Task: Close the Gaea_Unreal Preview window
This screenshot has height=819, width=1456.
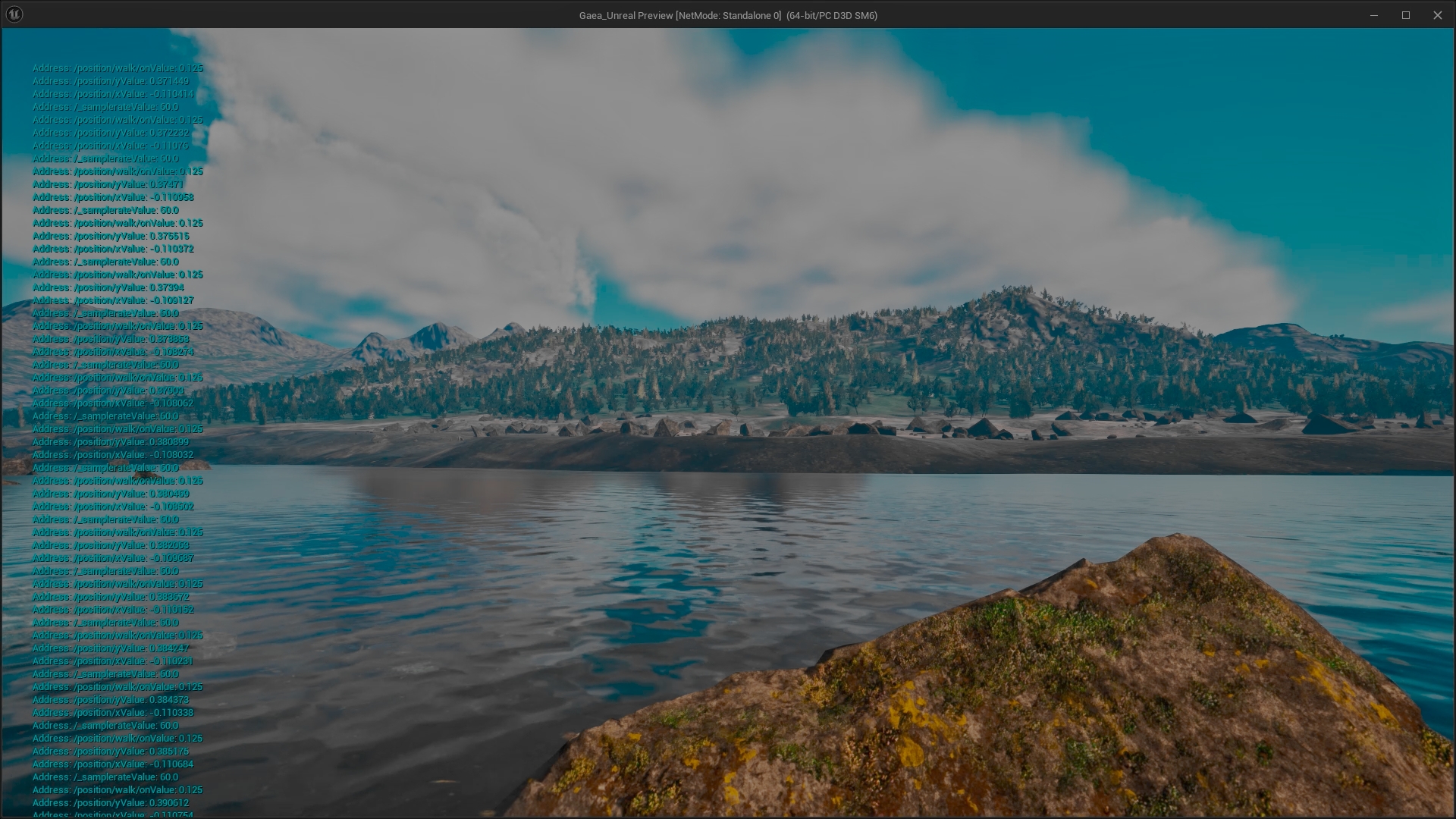Action: tap(1437, 15)
